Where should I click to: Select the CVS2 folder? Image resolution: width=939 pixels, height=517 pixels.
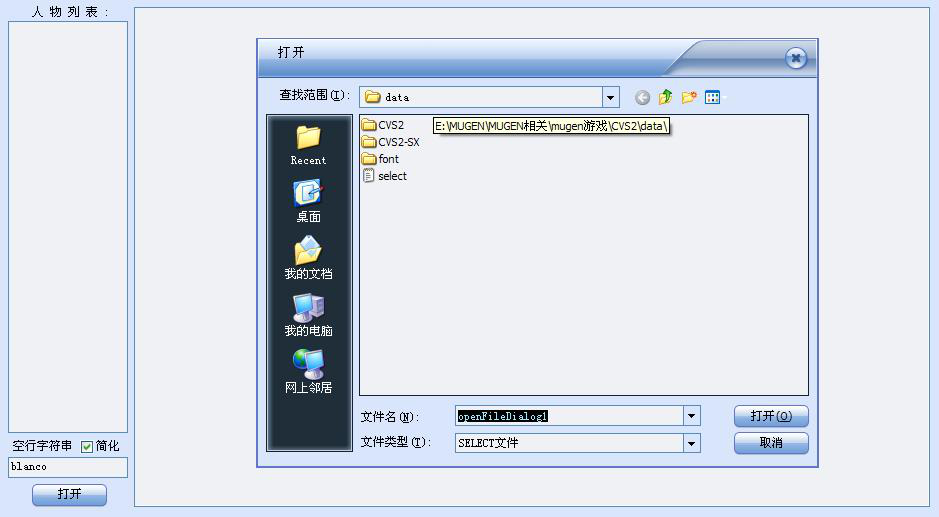click(x=383, y=125)
